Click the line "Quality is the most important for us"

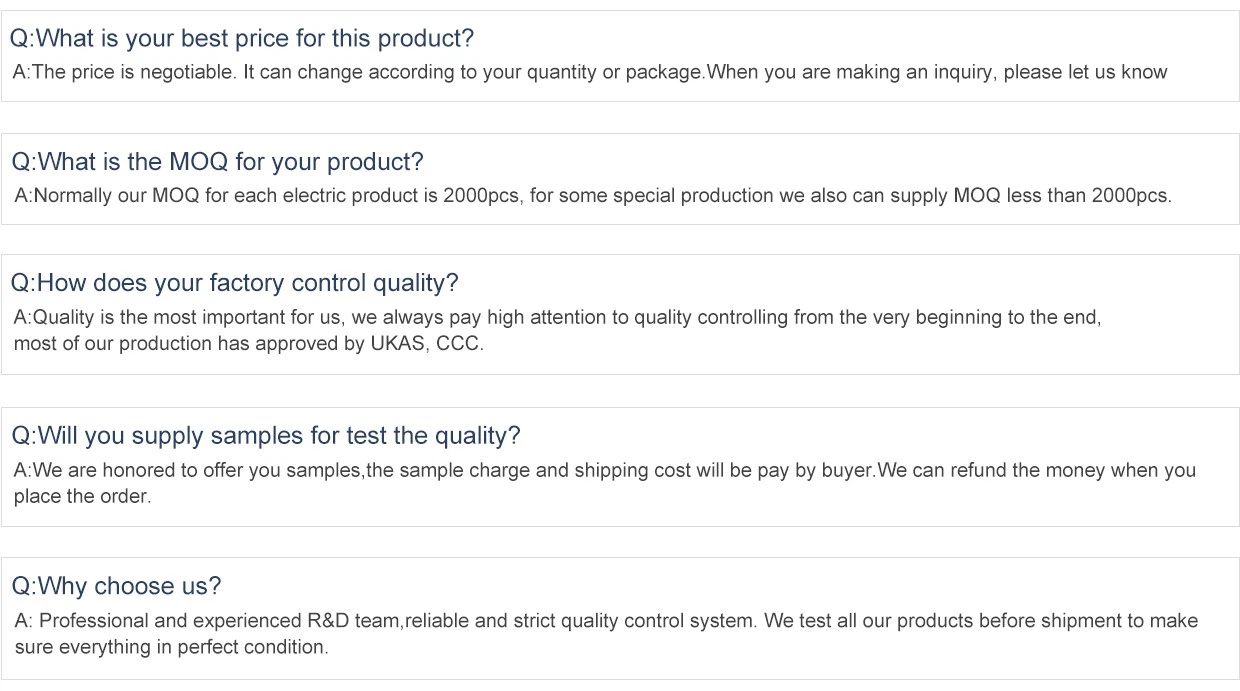pyautogui.click(x=557, y=317)
